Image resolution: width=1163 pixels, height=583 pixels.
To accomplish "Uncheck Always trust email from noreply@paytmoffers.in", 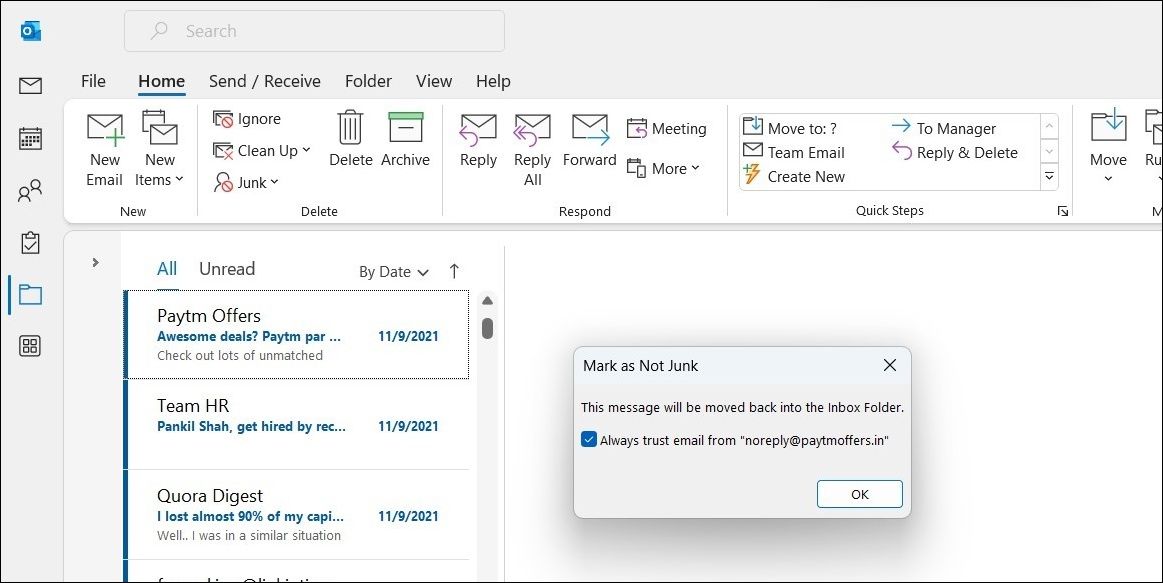I will (x=589, y=438).
